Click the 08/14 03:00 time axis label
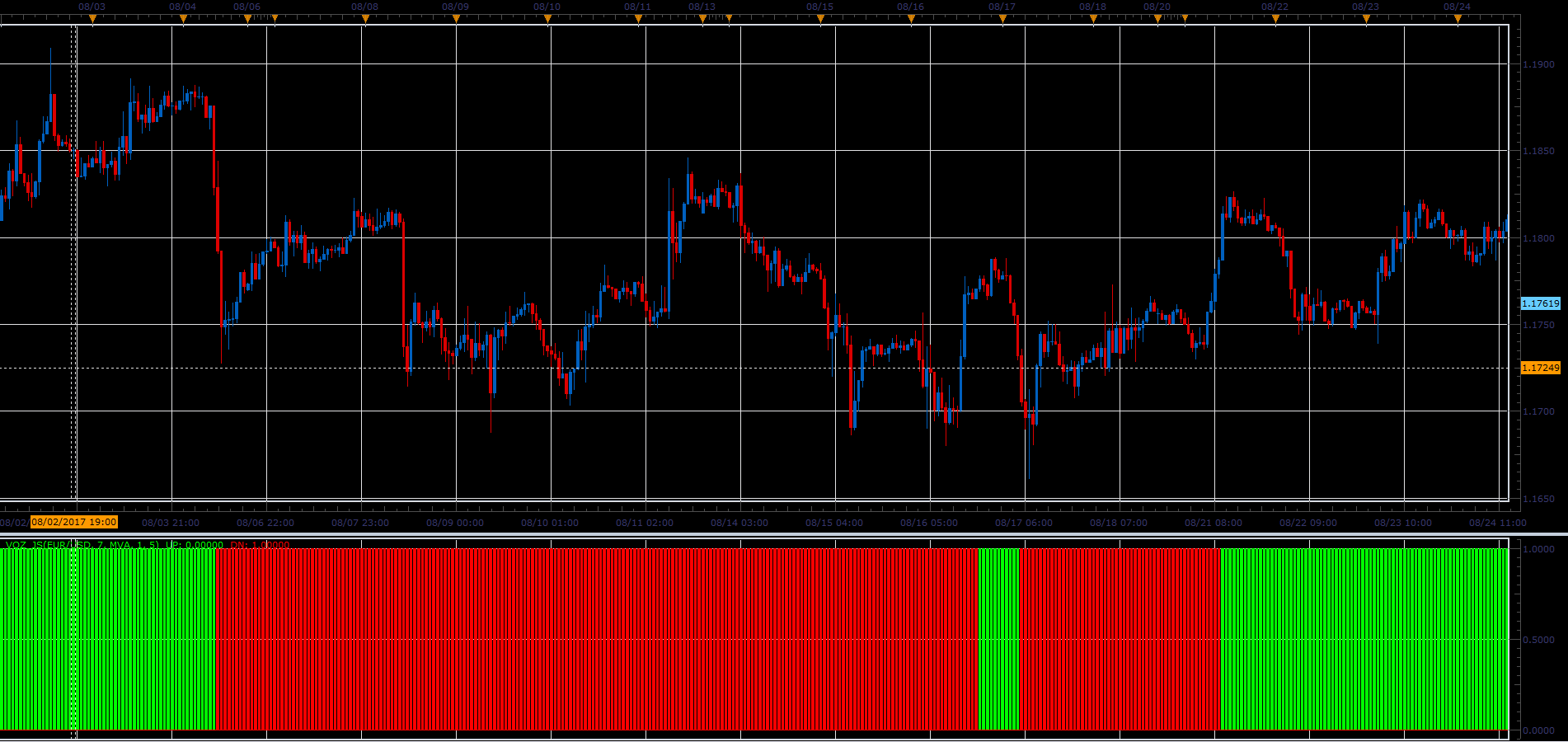1568x742 pixels. [x=739, y=523]
